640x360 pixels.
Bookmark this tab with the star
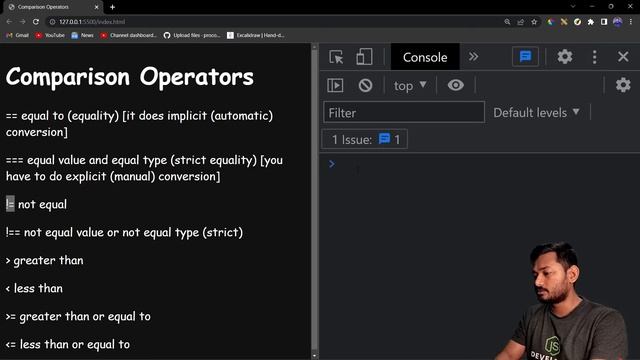click(x=534, y=22)
